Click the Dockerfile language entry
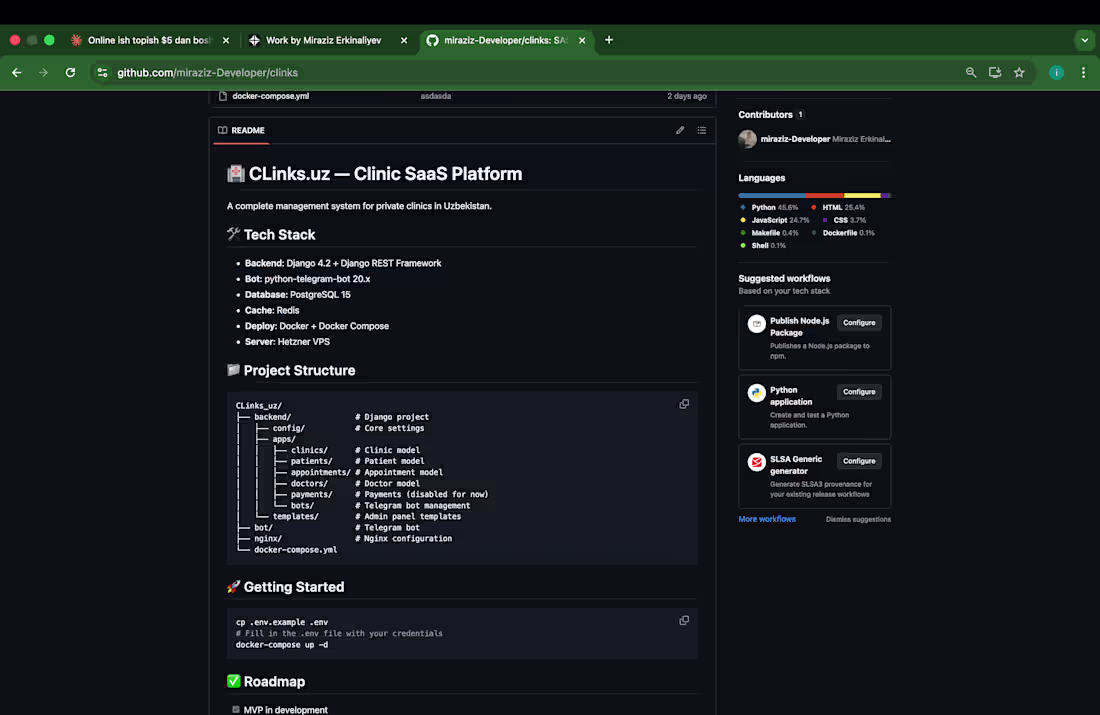This screenshot has height=715, width=1100. (x=843, y=232)
